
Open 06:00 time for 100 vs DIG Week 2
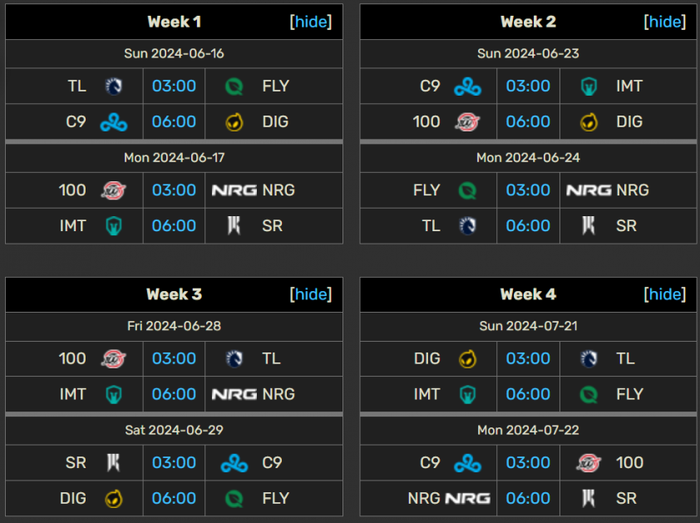[x=528, y=122]
